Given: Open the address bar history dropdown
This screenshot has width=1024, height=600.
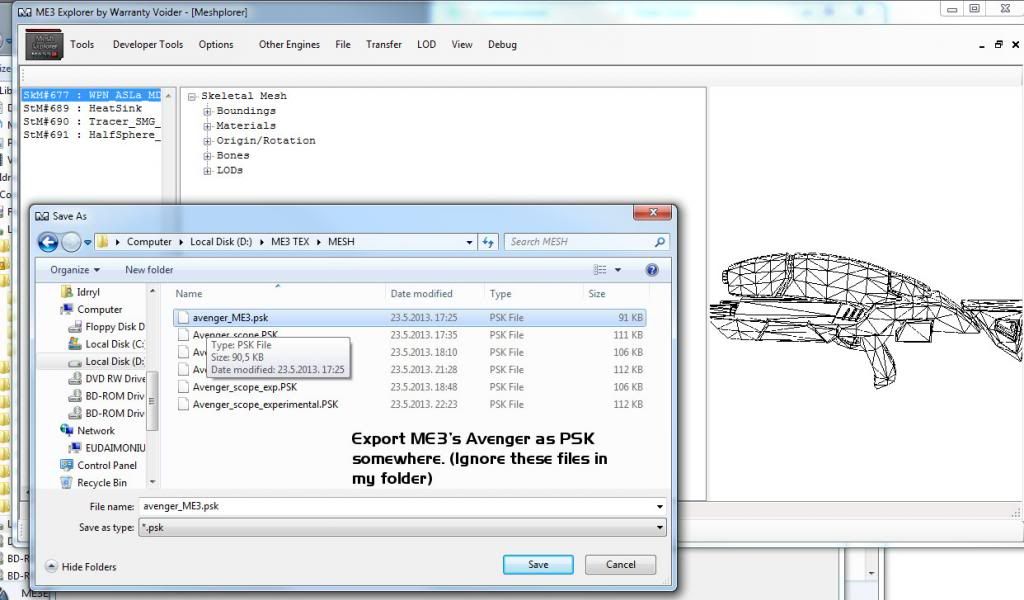Looking at the screenshot, I should click(469, 242).
